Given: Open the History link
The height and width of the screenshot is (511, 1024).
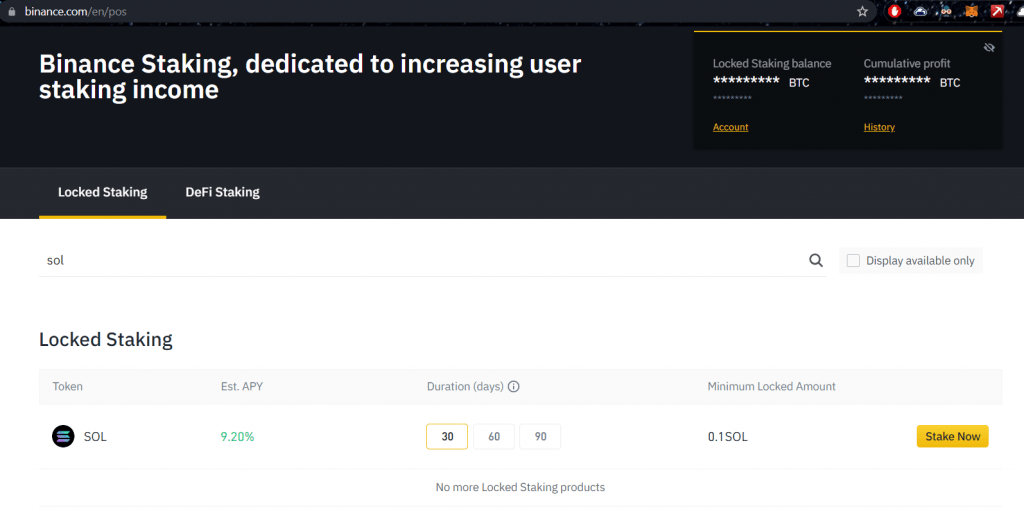Looking at the screenshot, I should coord(879,127).
